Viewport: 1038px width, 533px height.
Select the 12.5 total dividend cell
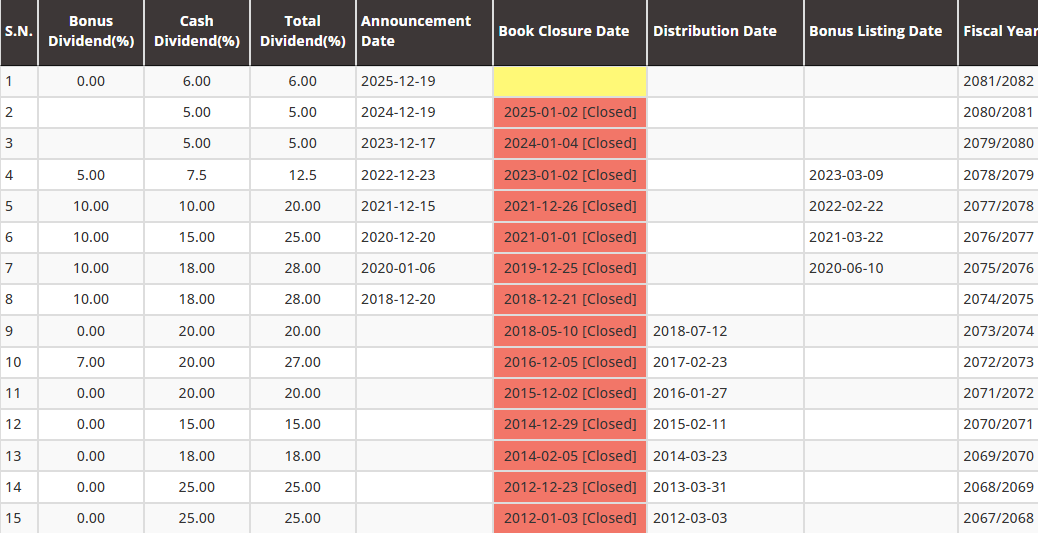[x=303, y=175]
